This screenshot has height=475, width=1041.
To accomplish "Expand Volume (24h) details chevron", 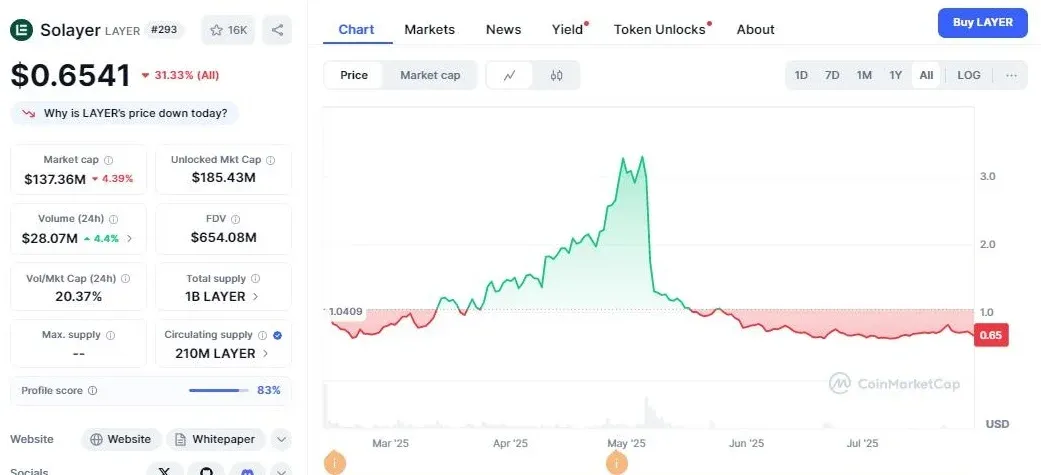I will point(129,238).
